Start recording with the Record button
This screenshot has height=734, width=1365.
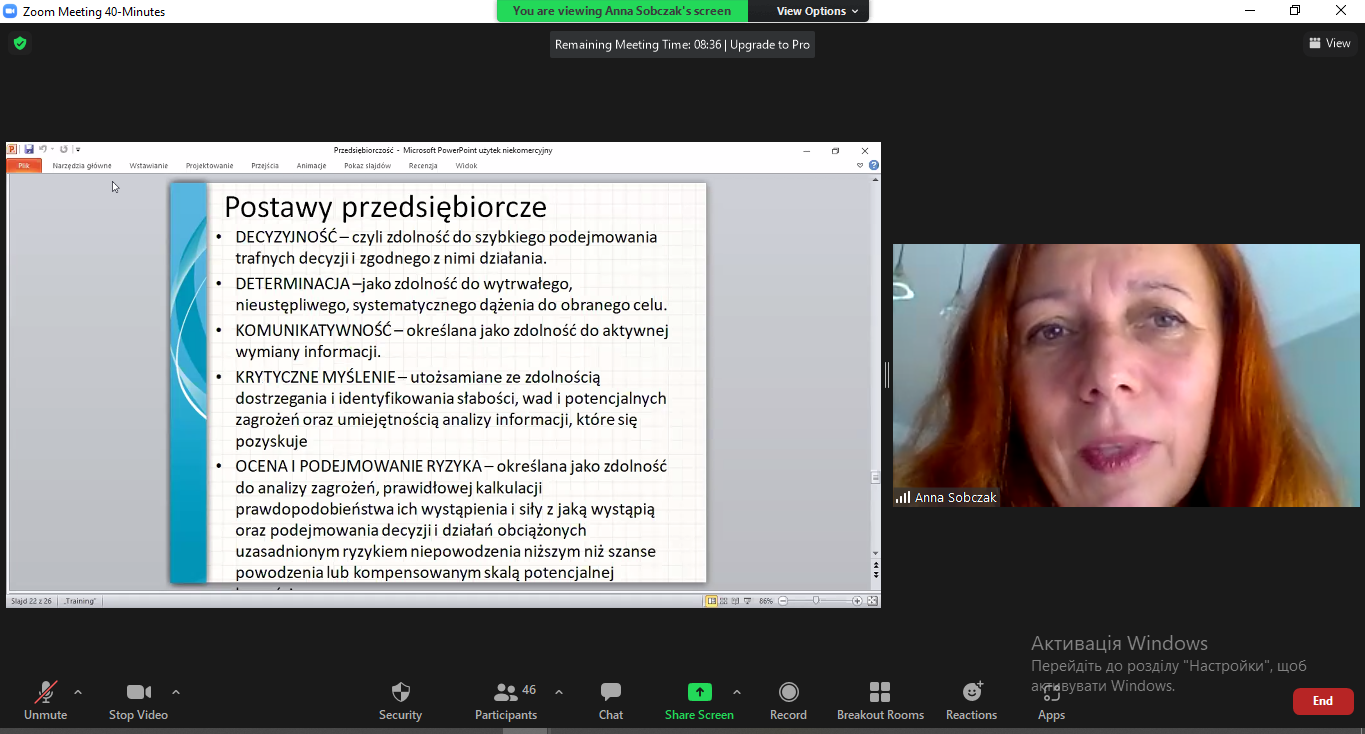point(788,700)
